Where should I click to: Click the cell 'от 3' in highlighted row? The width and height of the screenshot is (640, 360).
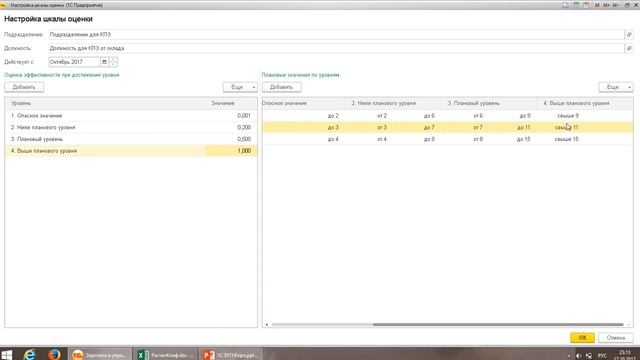[x=382, y=127]
